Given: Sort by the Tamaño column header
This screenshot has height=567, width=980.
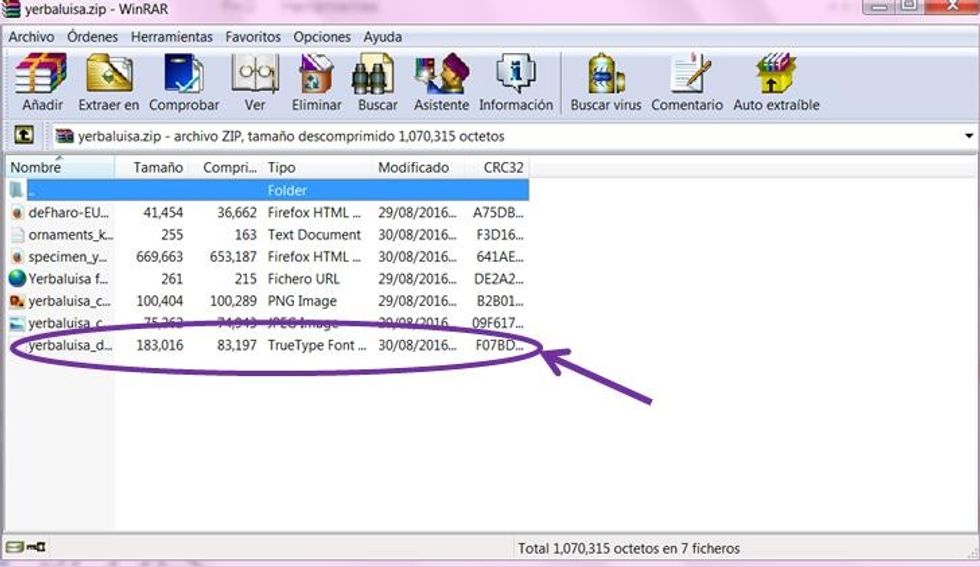Looking at the screenshot, I should click(152, 168).
